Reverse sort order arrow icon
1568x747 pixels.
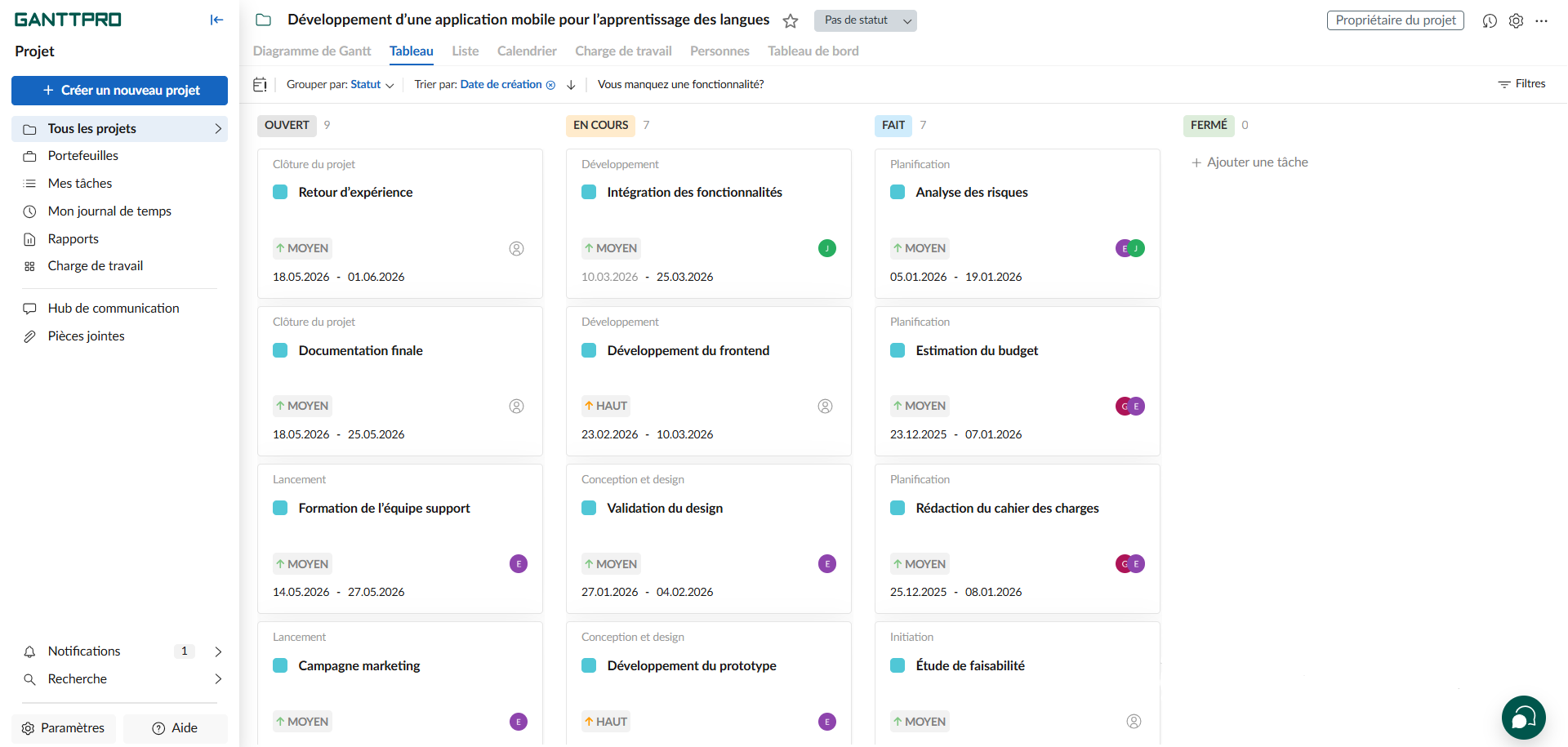pyautogui.click(x=571, y=85)
